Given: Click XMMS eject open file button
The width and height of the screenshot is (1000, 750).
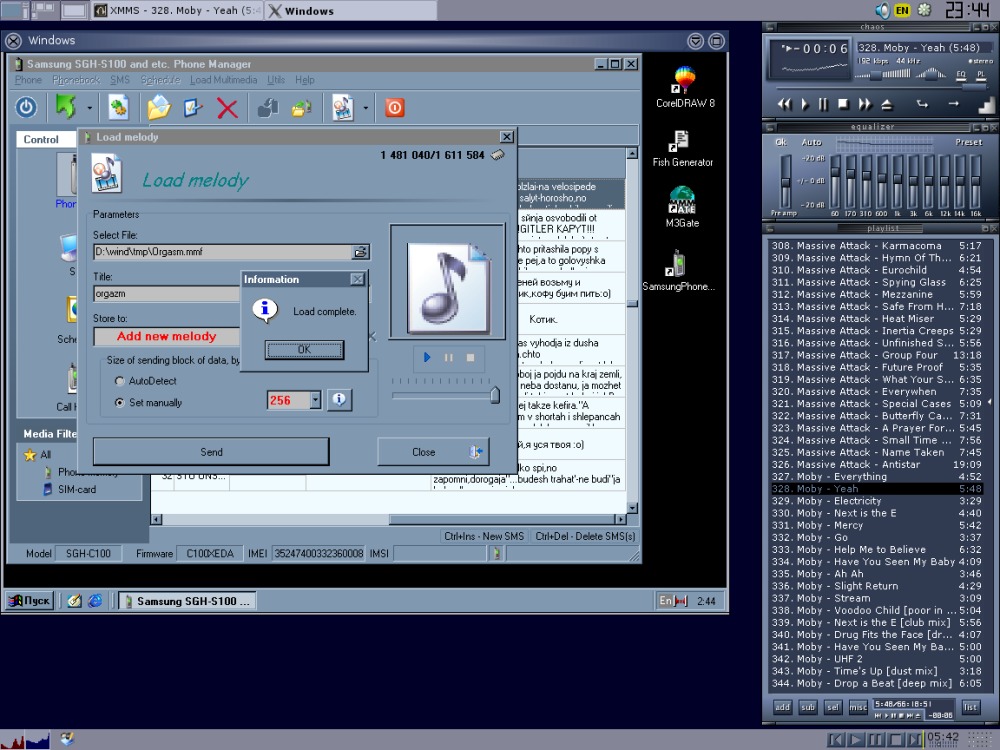Looking at the screenshot, I should click(887, 104).
